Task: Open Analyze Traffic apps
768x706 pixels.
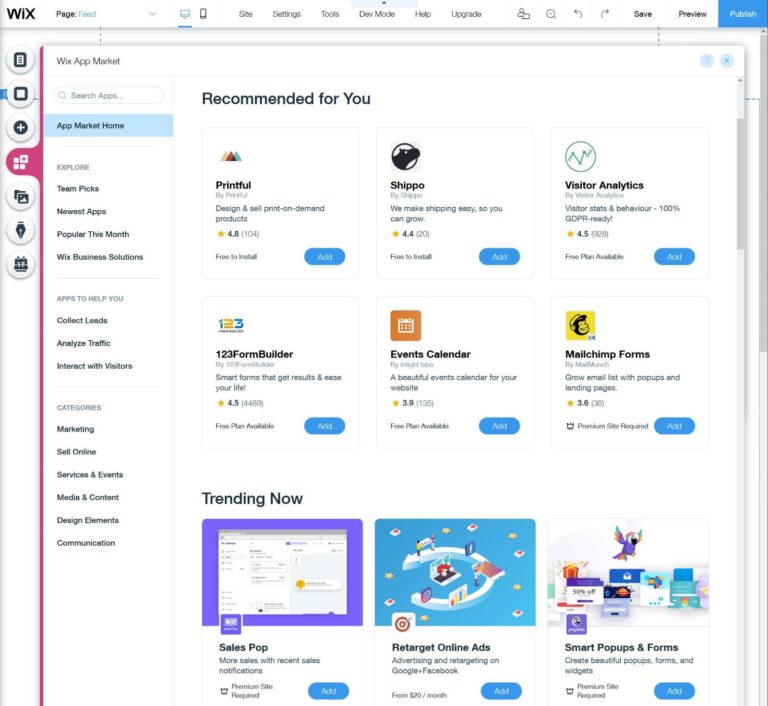Action: (x=83, y=343)
